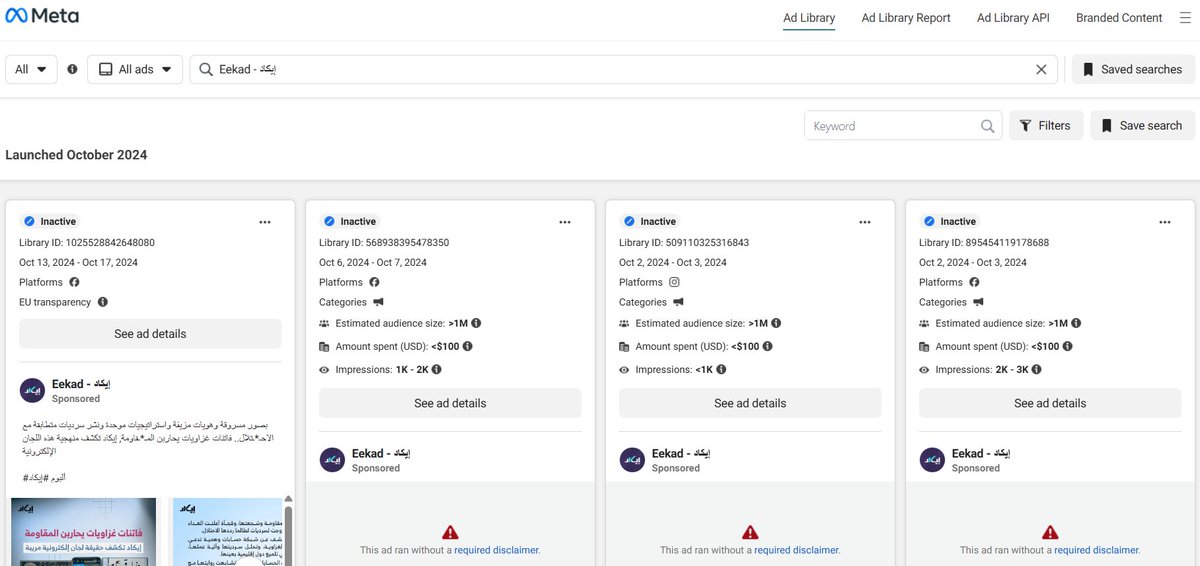
Task: Open required disclaimer link on ad 895454119178688
Action: click(1096, 550)
